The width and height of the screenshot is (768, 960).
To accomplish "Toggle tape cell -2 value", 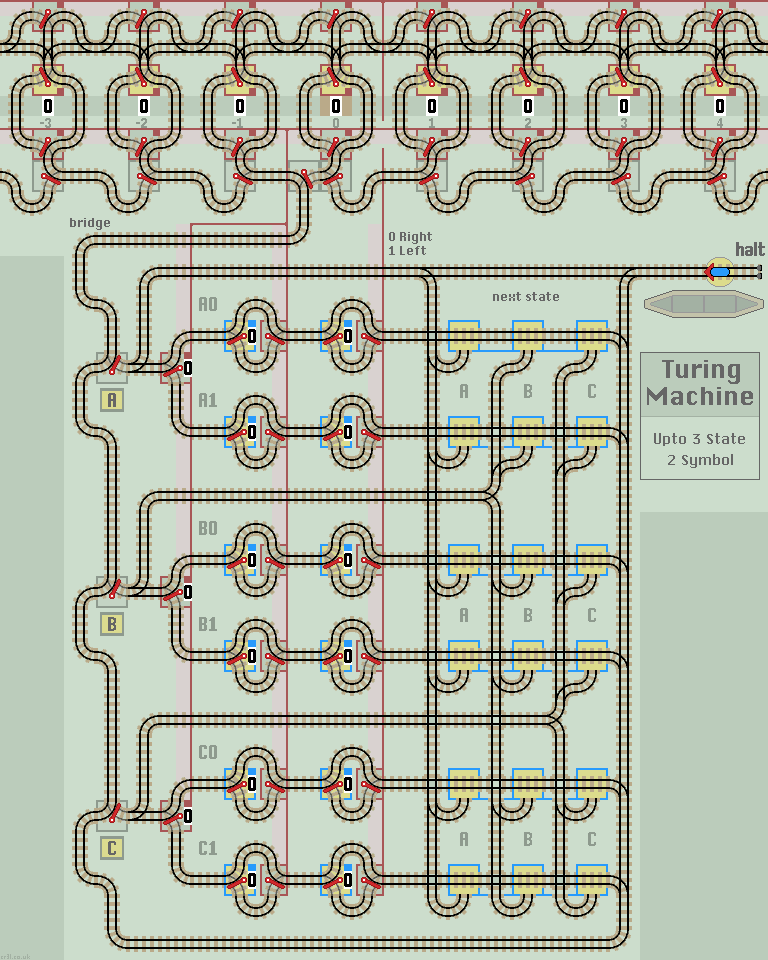I will [144, 107].
